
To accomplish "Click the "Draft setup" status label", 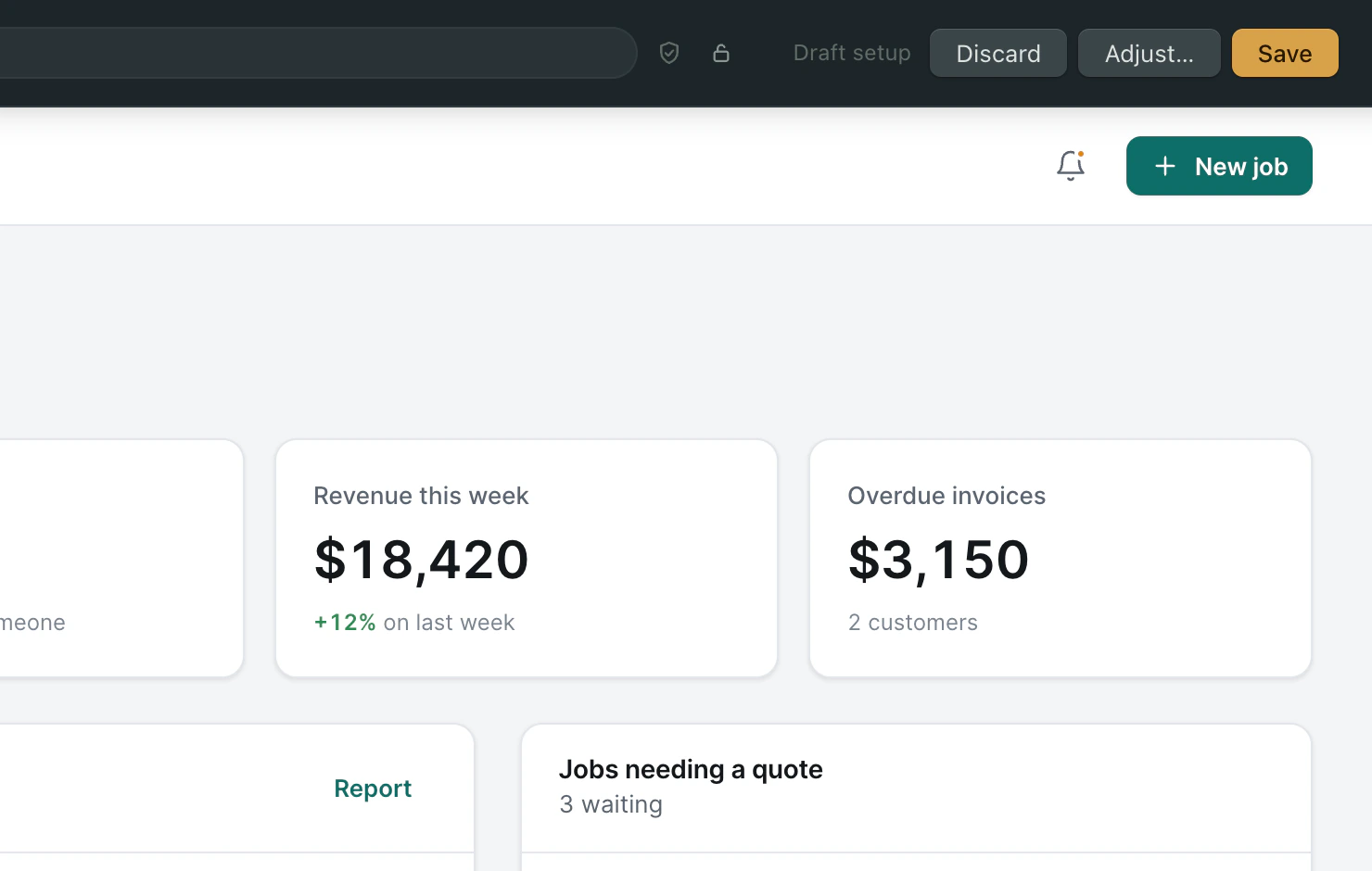I will pos(852,53).
